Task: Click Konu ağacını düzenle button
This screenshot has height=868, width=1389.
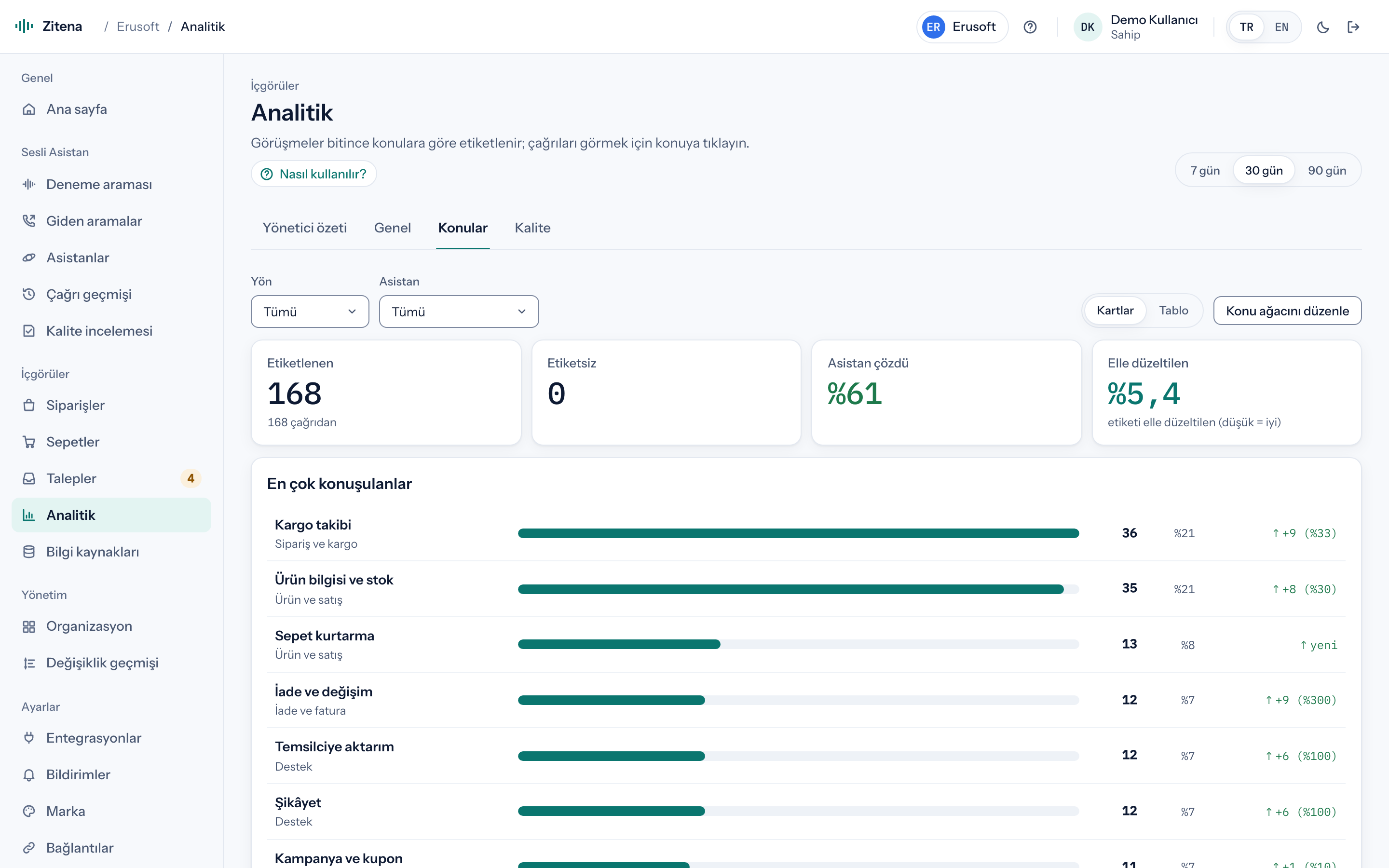Action: point(1287,311)
